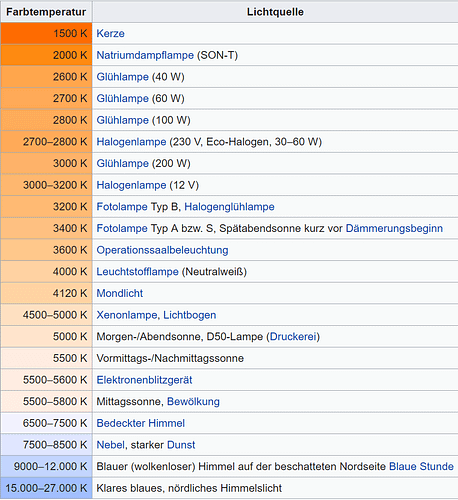
Task: Open the Bewölkung link
Action: tap(193, 402)
